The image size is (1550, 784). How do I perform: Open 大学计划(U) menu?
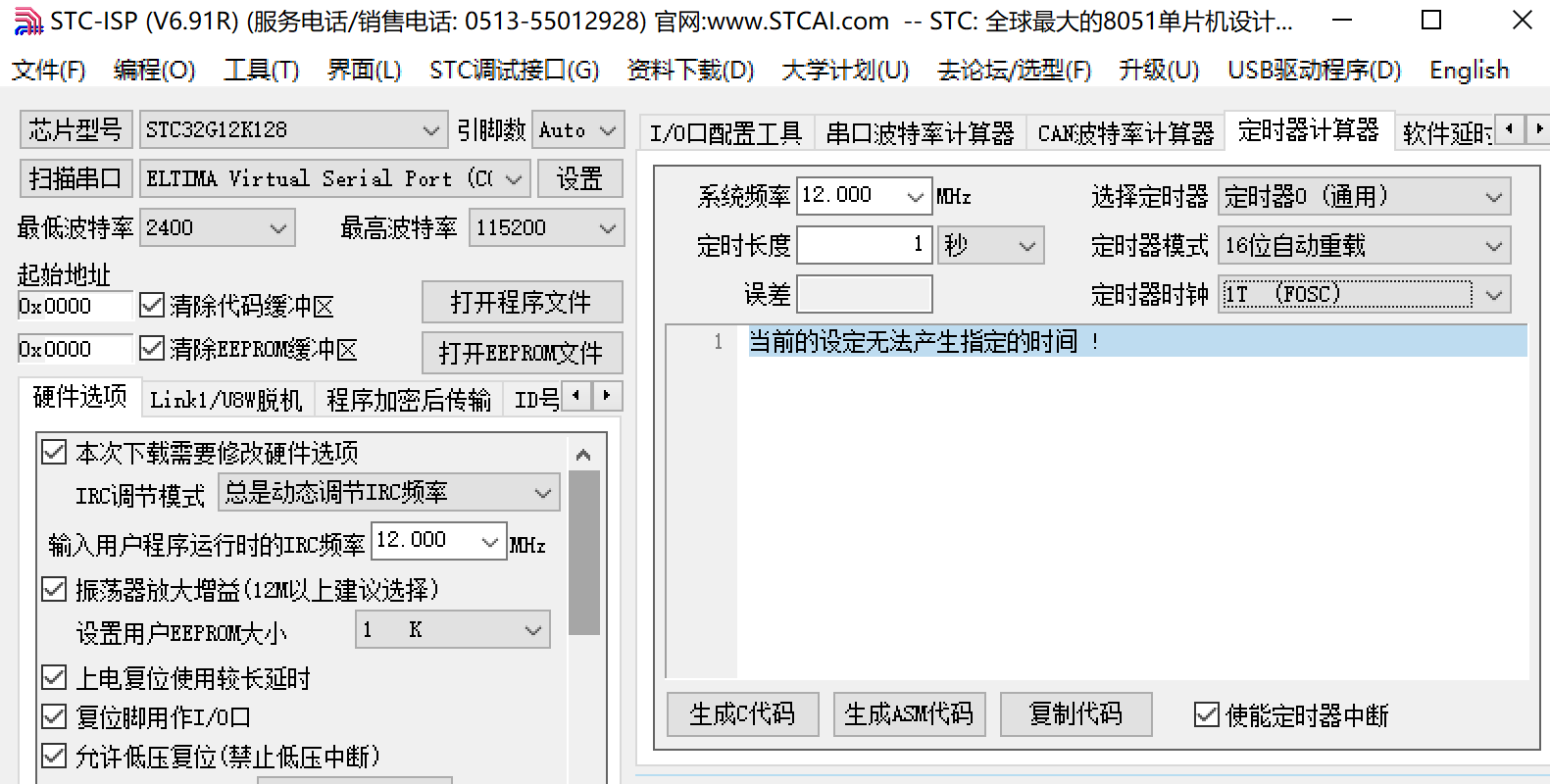pyautogui.click(x=845, y=70)
